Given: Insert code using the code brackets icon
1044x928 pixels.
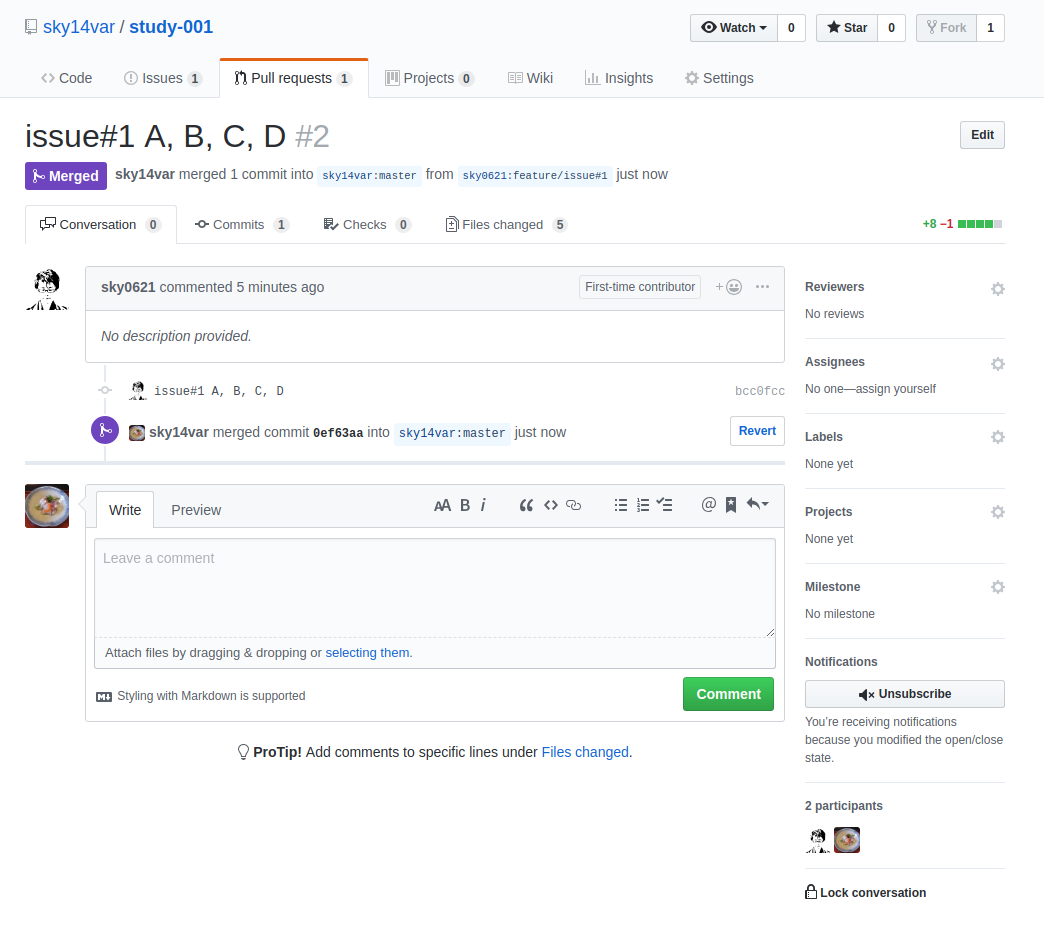Looking at the screenshot, I should pos(551,505).
